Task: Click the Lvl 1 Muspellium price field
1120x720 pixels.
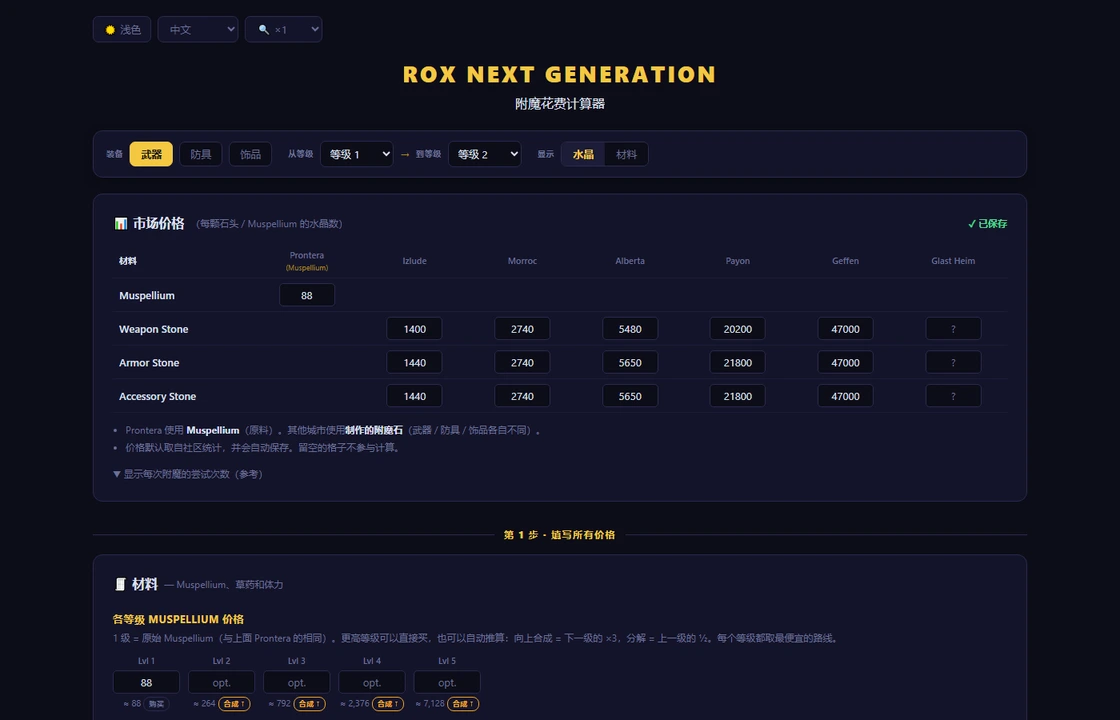Action: click(146, 682)
